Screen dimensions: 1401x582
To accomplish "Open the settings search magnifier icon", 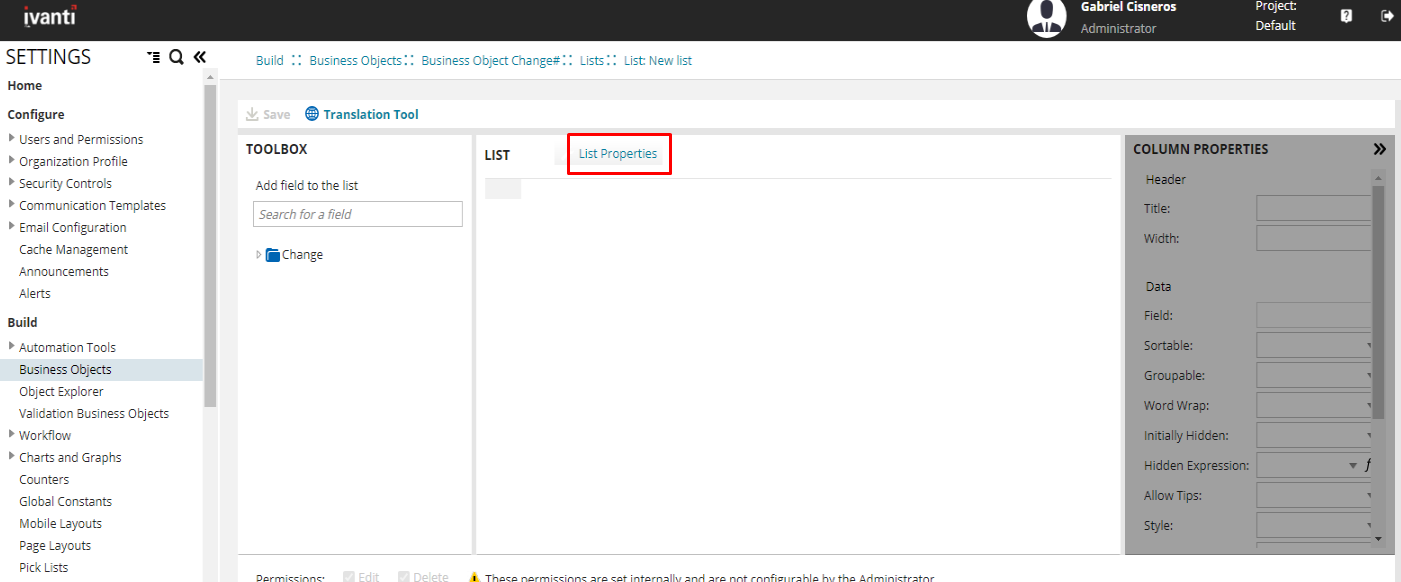I will pyautogui.click(x=176, y=57).
